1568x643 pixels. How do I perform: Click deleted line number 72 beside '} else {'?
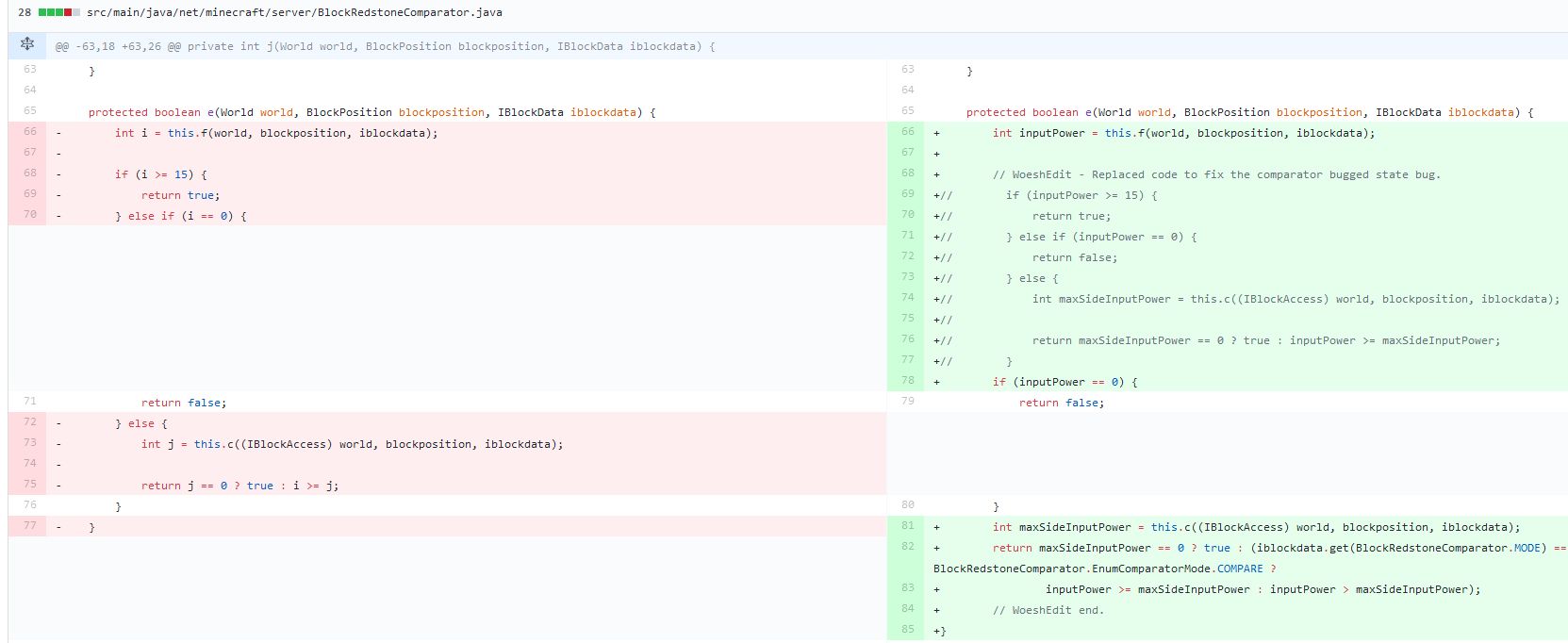(x=30, y=422)
